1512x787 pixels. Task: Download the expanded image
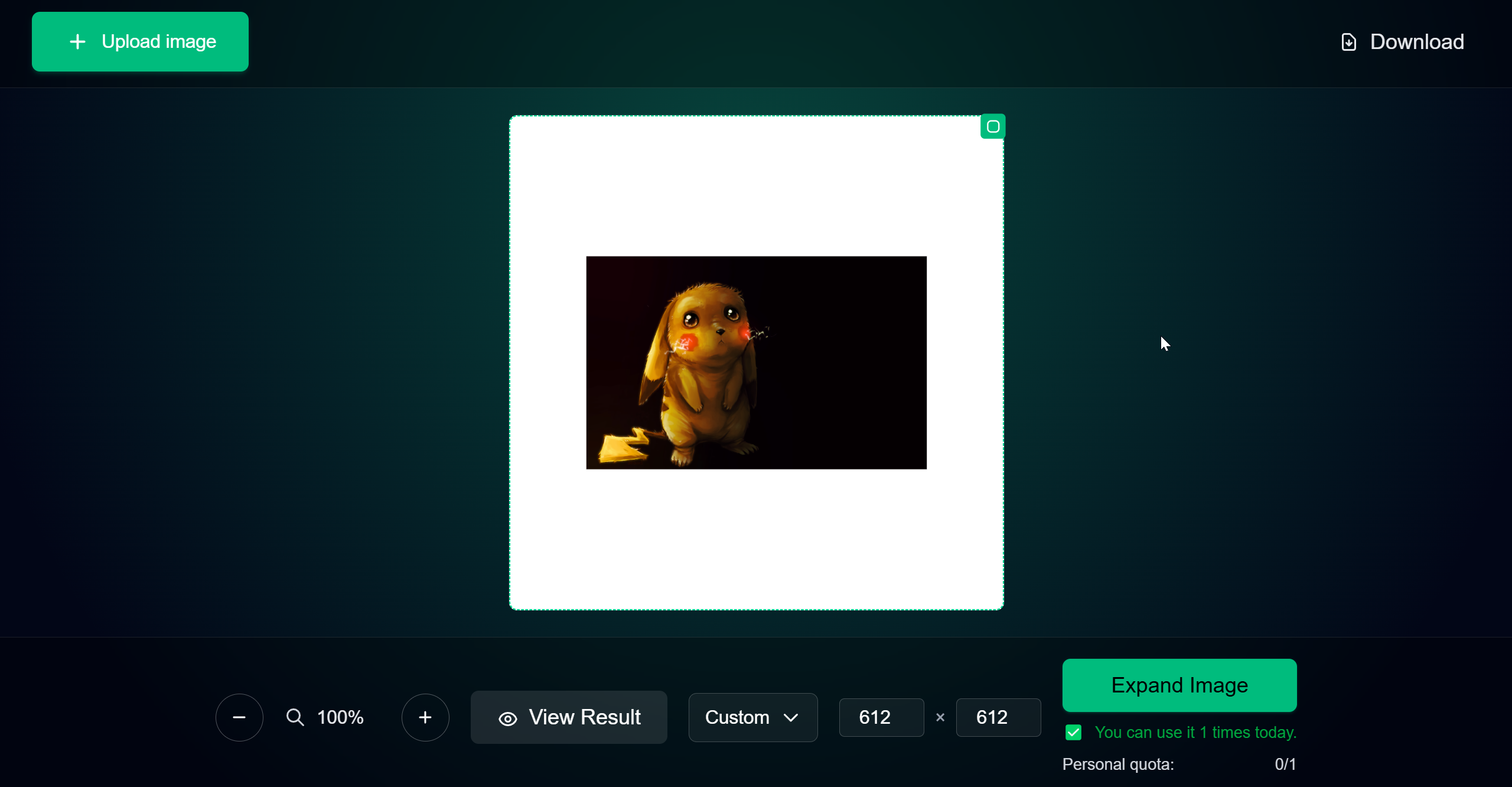[x=1403, y=42]
